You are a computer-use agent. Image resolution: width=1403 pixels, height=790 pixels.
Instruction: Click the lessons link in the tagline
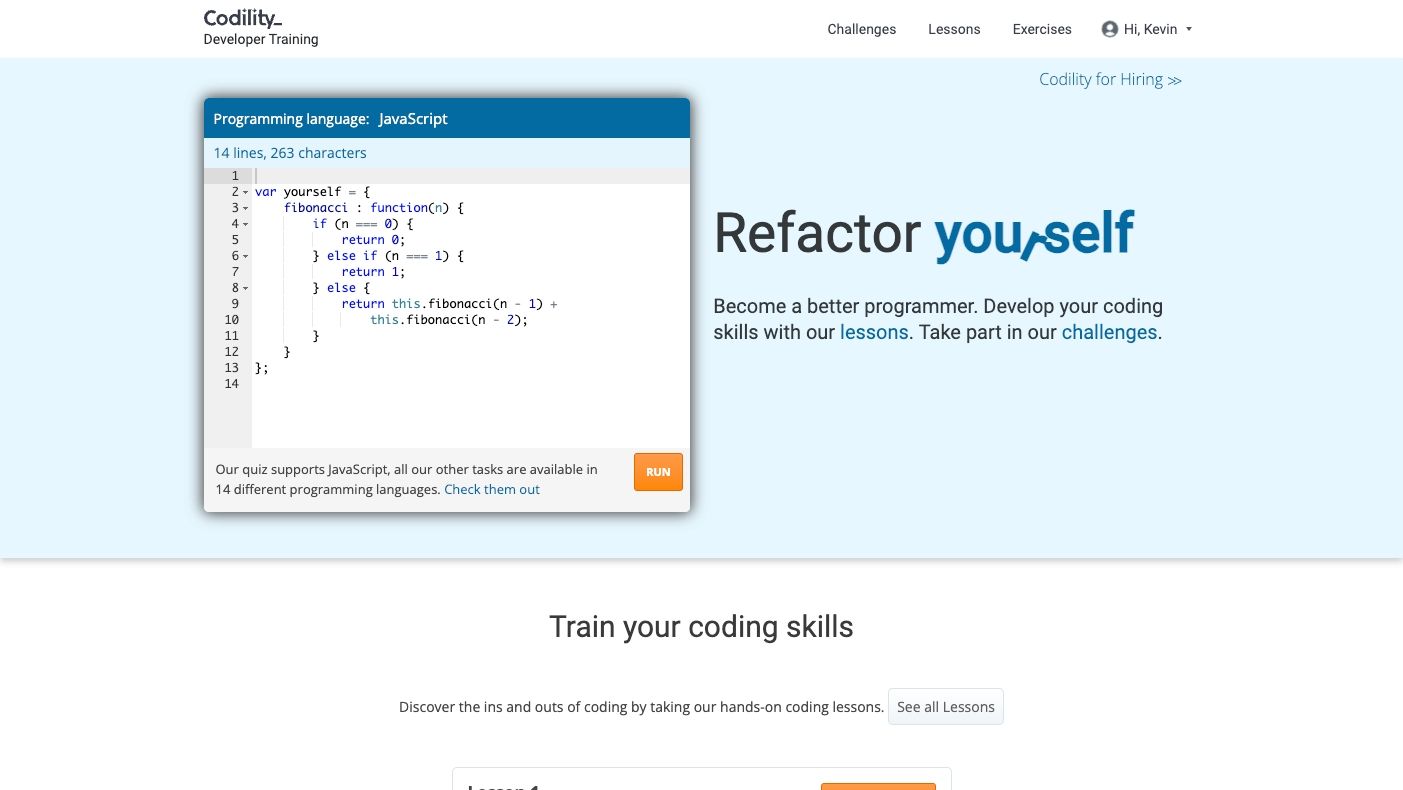pos(873,333)
